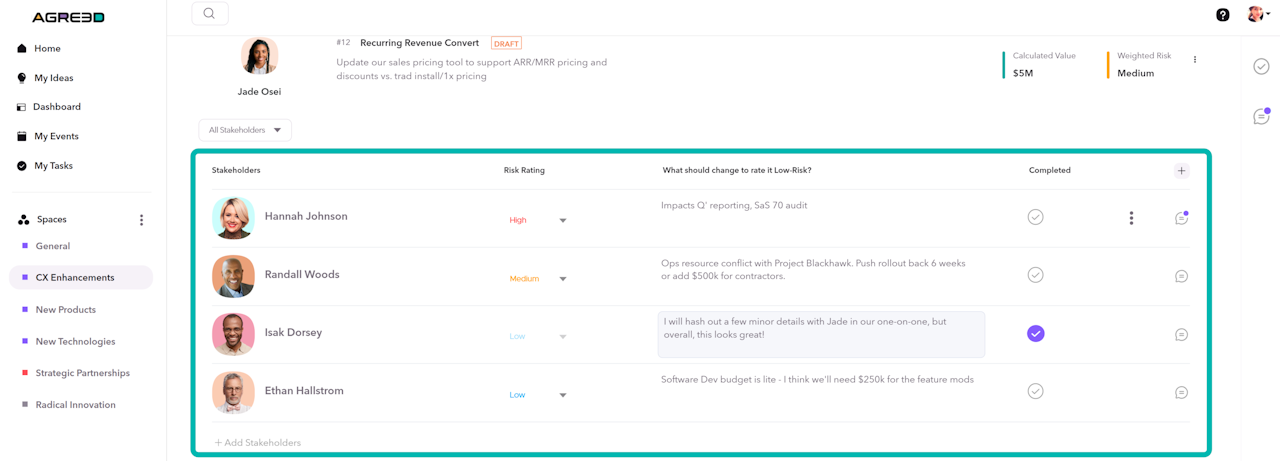Mark Hannah Johnson's row as completed
1280x461 pixels.
click(x=1035, y=217)
